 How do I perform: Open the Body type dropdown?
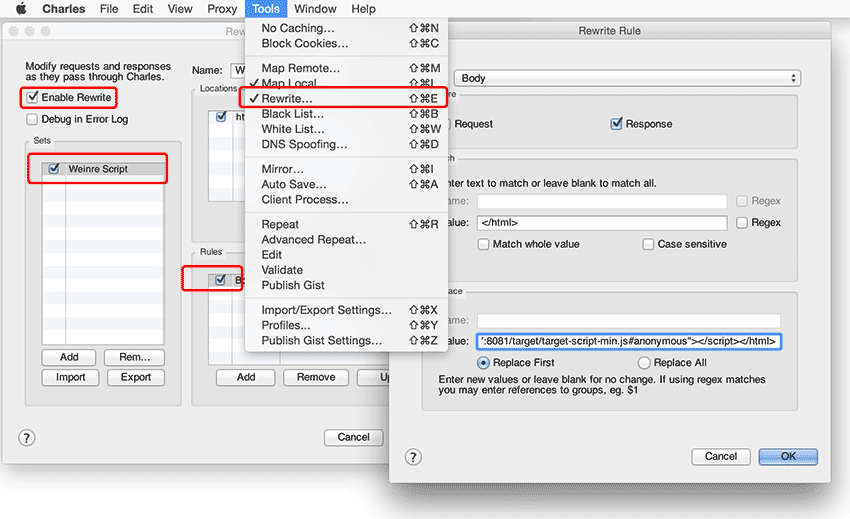pyautogui.click(x=626, y=78)
